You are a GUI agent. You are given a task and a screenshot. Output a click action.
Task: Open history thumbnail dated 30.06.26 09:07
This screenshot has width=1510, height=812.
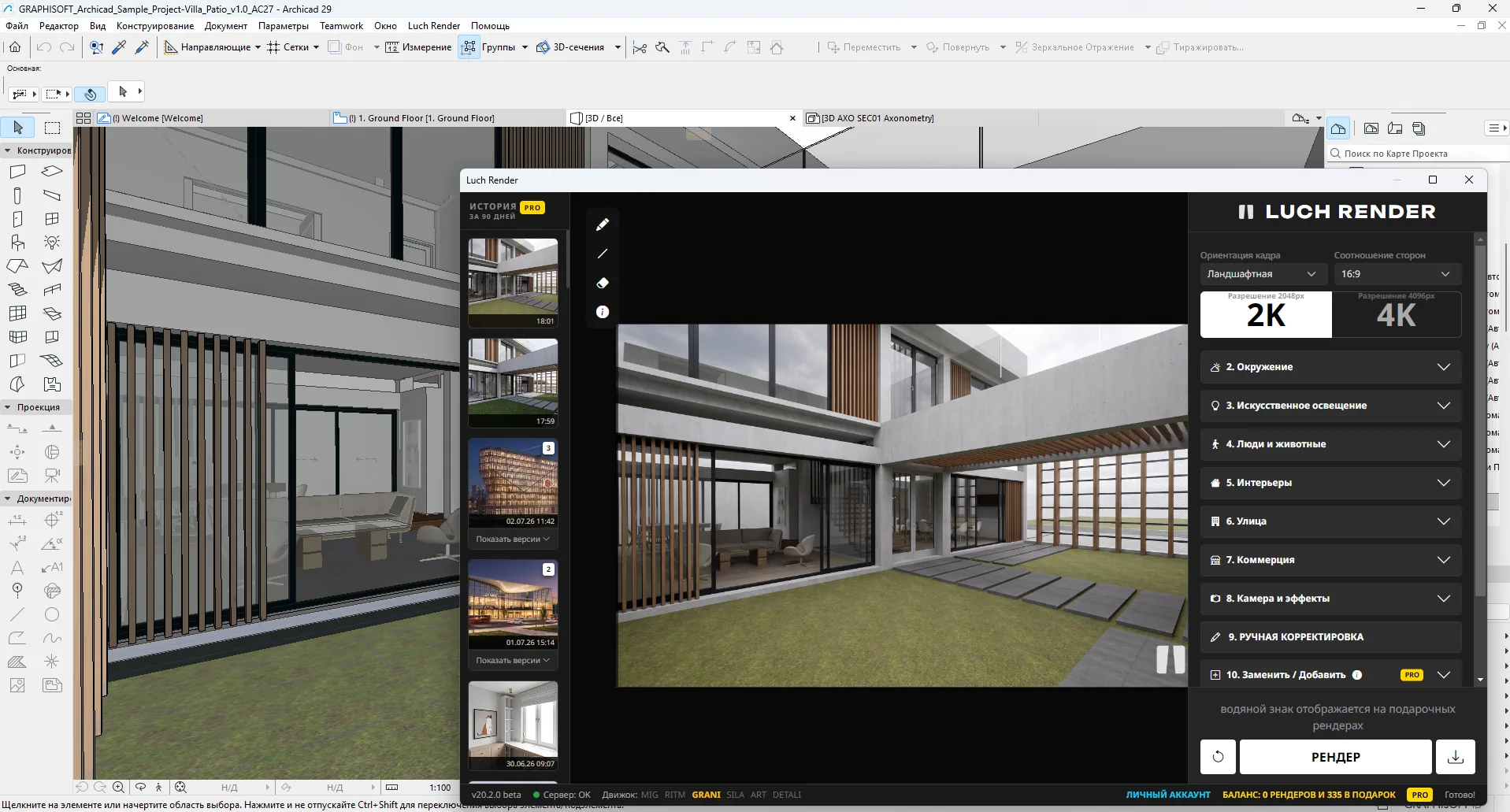pyautogui.click(x=513, y=725)
